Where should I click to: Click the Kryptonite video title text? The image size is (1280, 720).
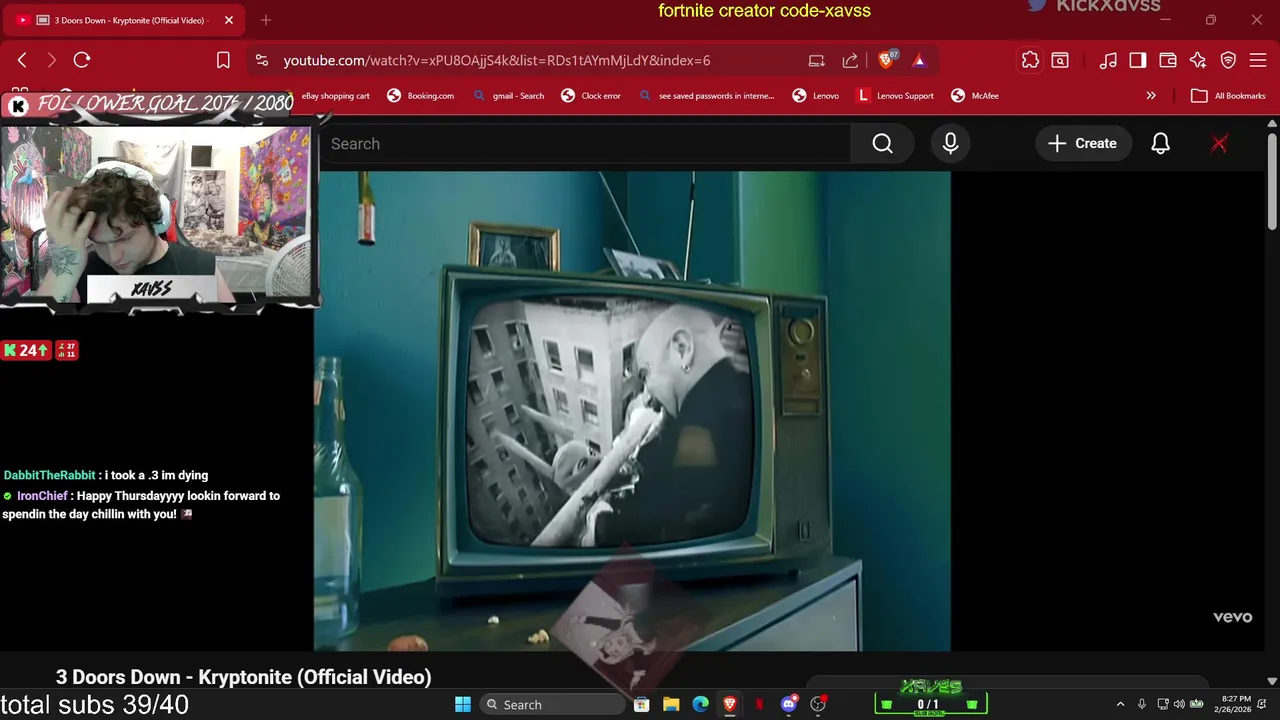click(243, 677)
